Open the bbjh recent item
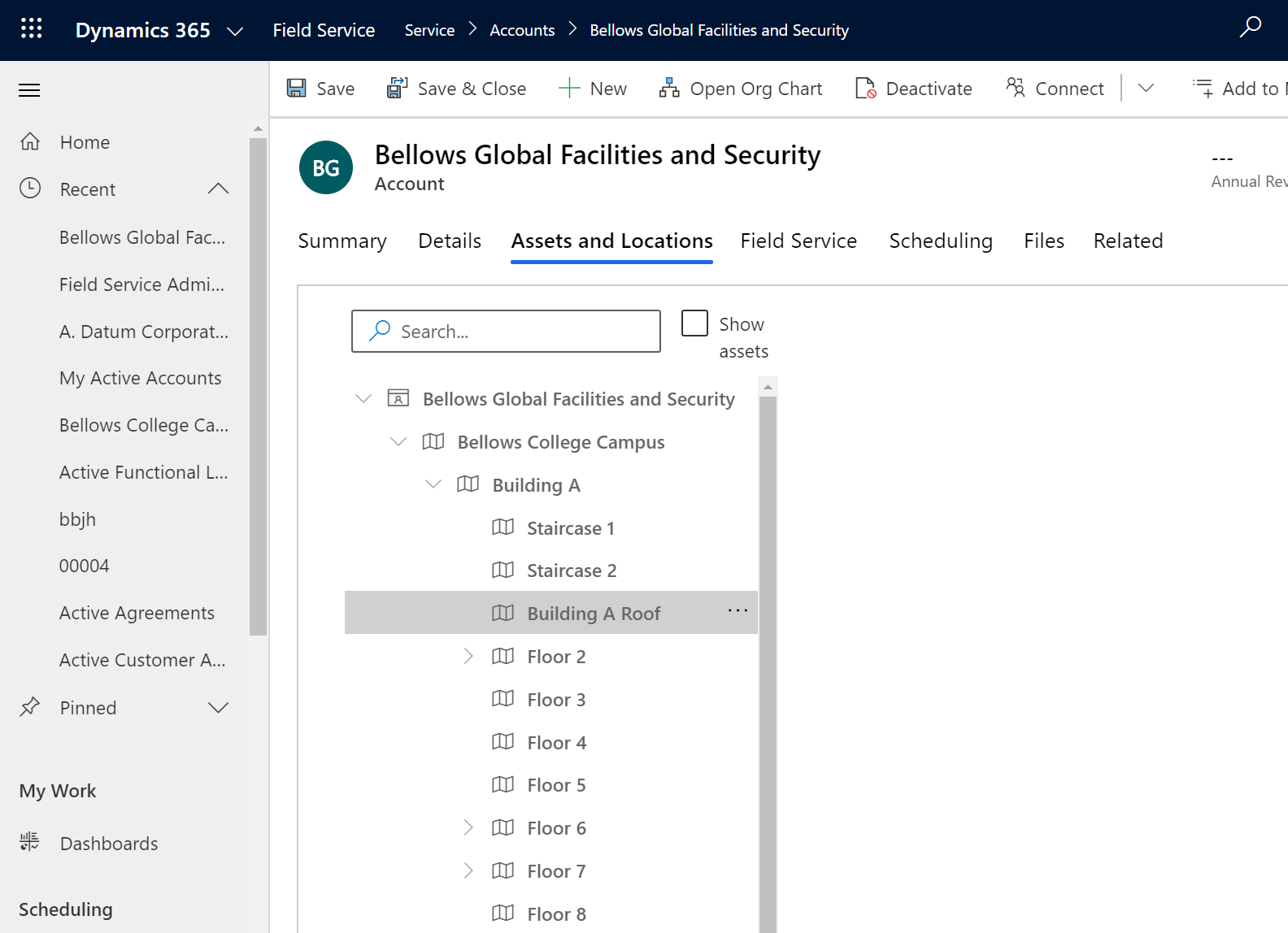This screenshot has width=1288, height=933. coord(77,519)
